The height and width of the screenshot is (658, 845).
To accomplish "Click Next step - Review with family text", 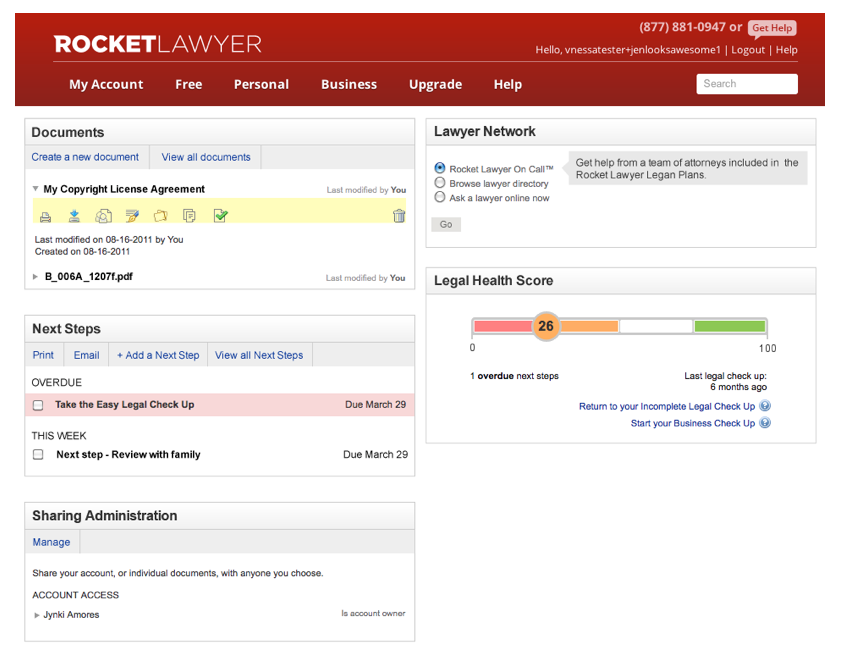I will [128, 454].
